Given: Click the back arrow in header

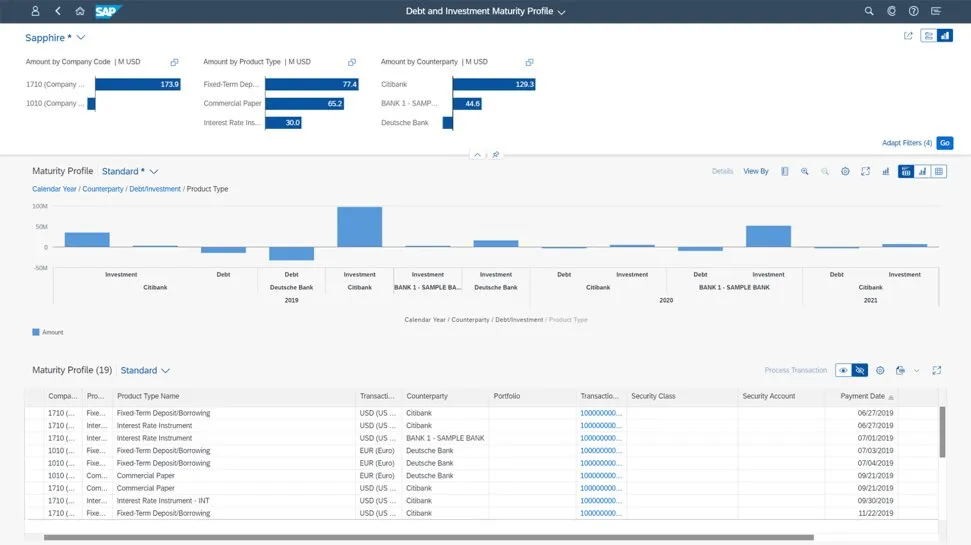Looking at the screenshot, I should click(58, 11).
